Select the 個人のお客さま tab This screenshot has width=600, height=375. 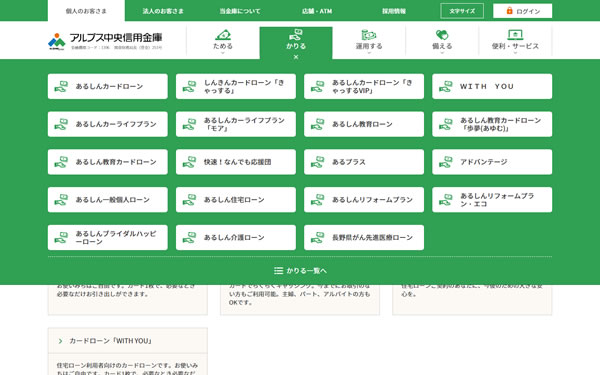coord(86,11)
